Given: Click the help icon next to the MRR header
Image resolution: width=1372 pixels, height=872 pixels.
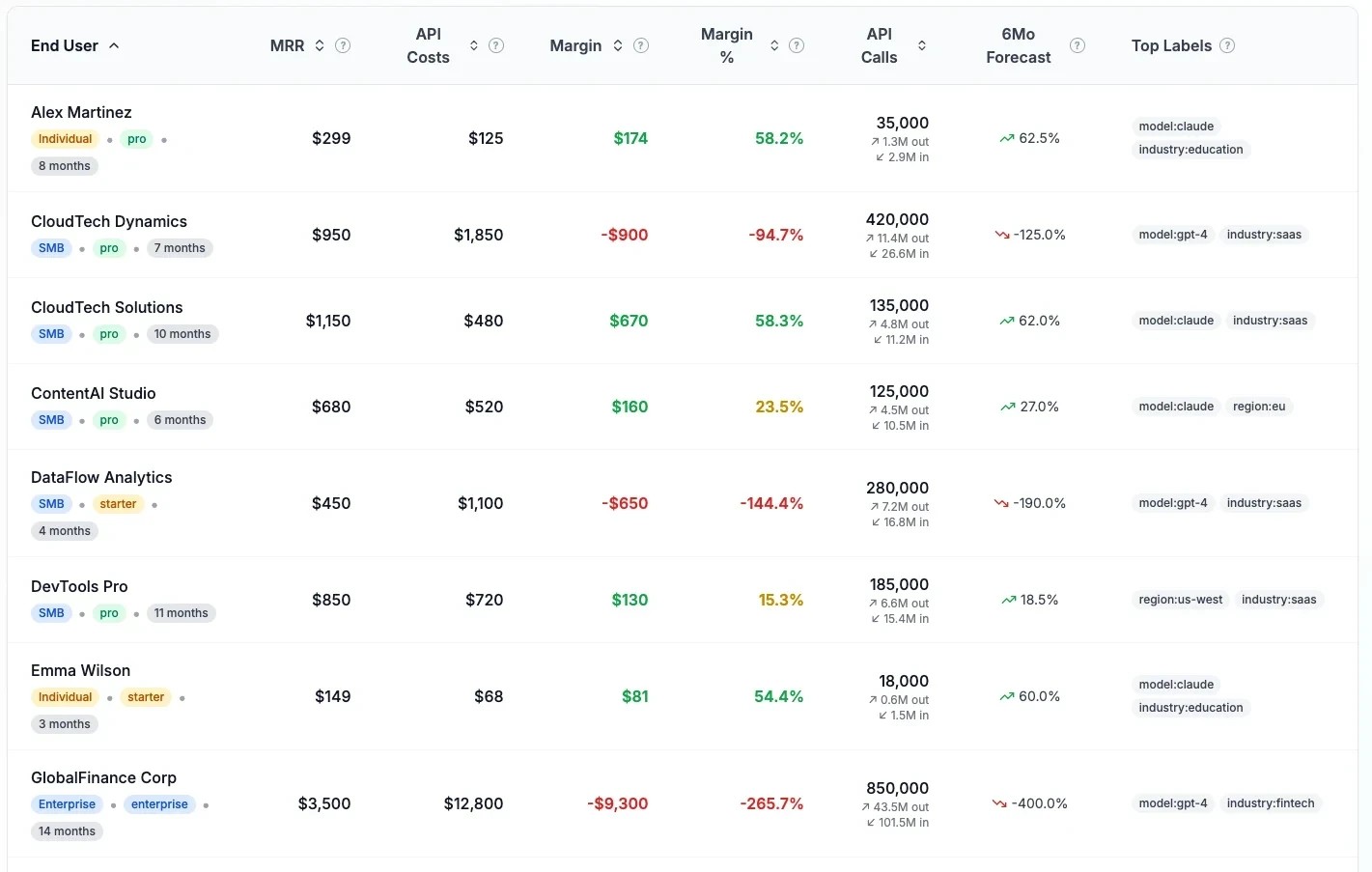Looking at the screenshot, I should coord(343,45).
